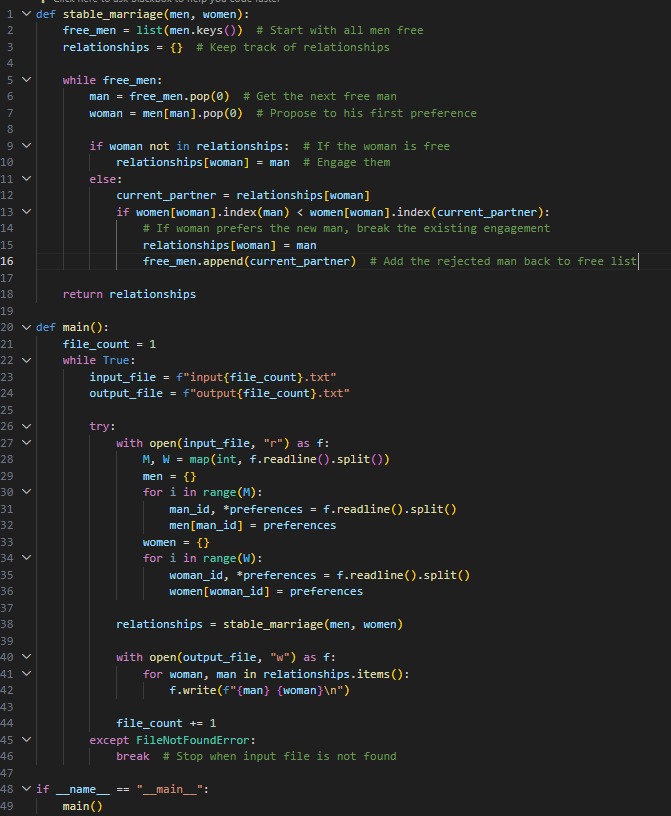The width and height of the screenshot is (671, 816).
Task: Click 'output_file = f"output{file_count}.txt"' line
Action: point(219,393)
